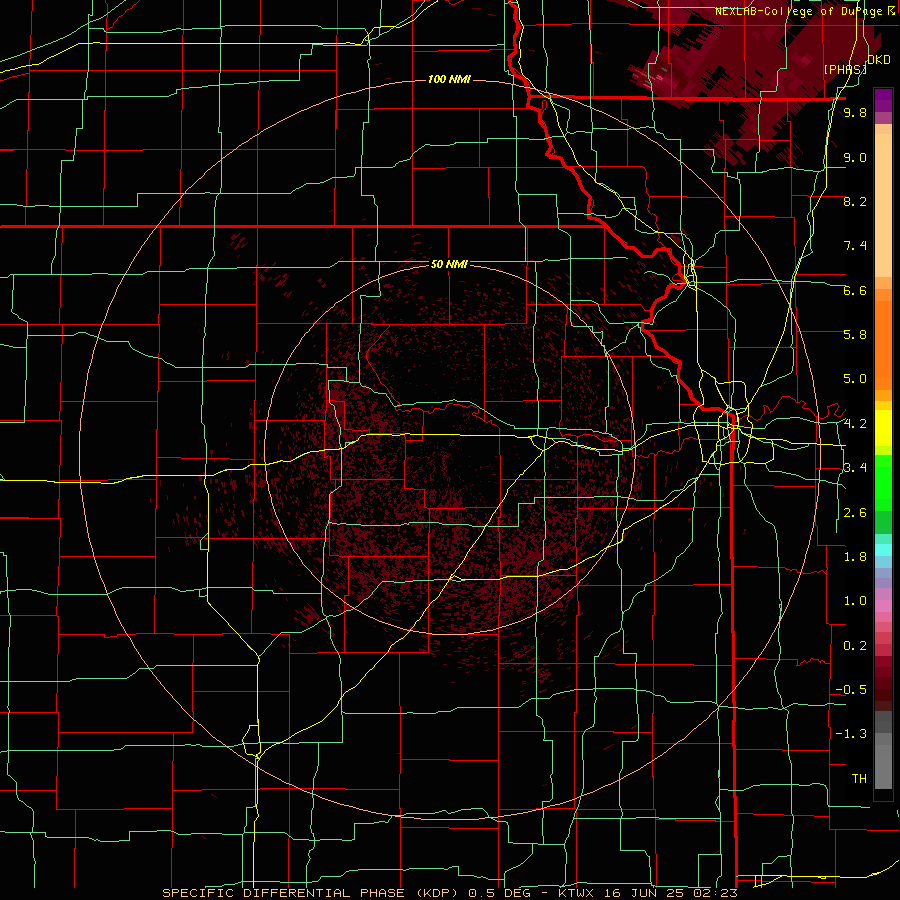The width and height of the screenshot is (900, 900).
Task: Click the [PHAS] units label
Action: (x=845, y=69)
